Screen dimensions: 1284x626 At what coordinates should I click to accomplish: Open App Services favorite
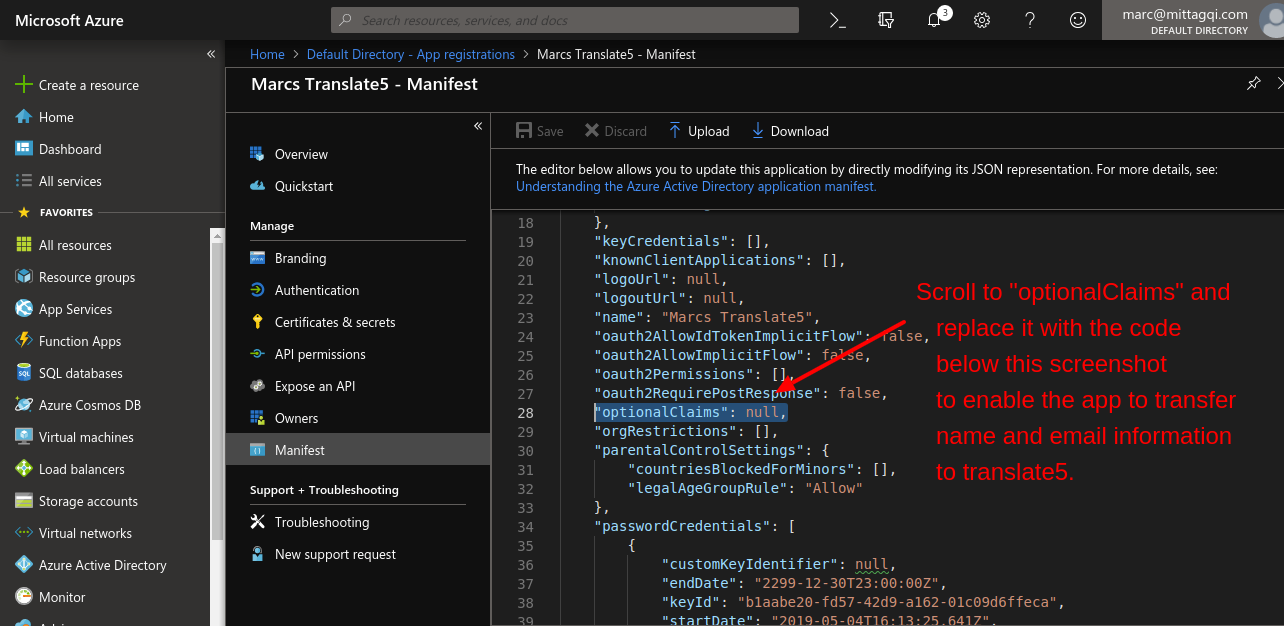coord(63,309)
